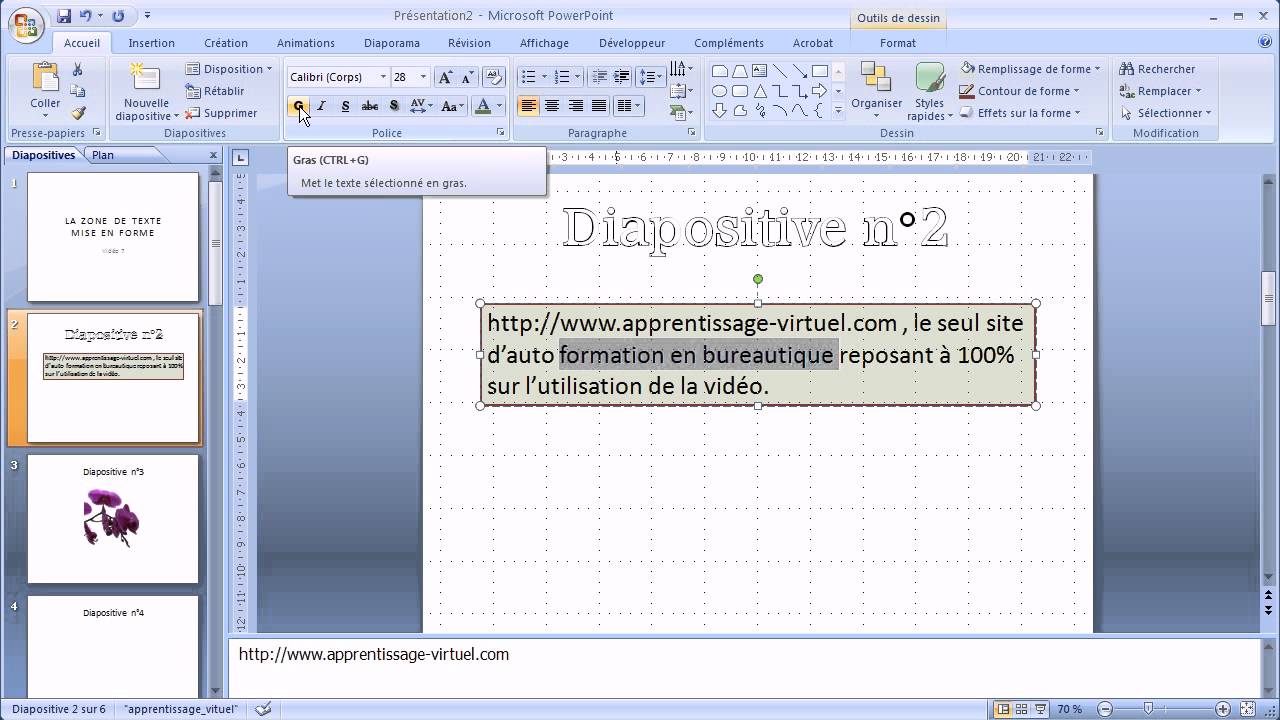Image resolution: width=1280 pixels, height=720 pixels.
Task: Switch to the Animations tab
Action: pyautogui.click(x=306, y=43)
